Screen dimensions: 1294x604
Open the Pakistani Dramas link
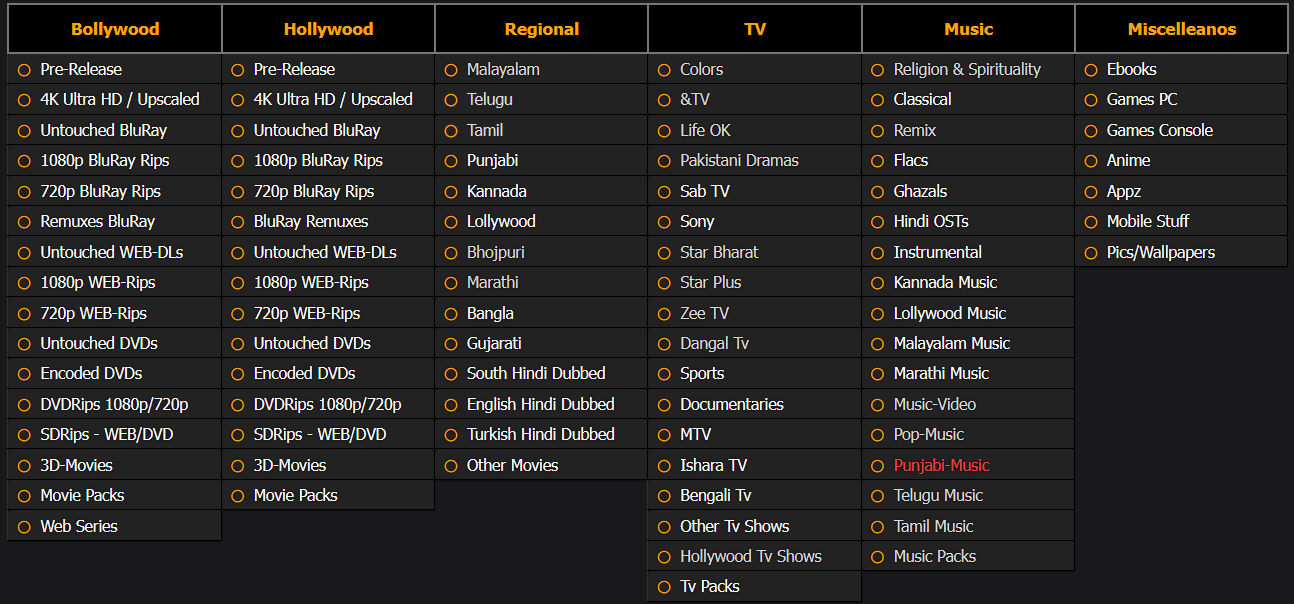pyautogui.click(x=739, y=160)
